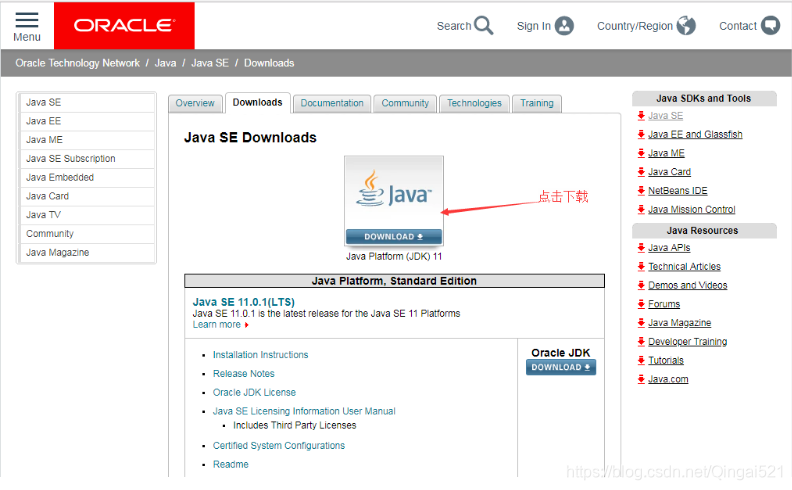Viewport: 792px width, 490px height.
Task: Open the Readme link
Action: coord(230,464)
